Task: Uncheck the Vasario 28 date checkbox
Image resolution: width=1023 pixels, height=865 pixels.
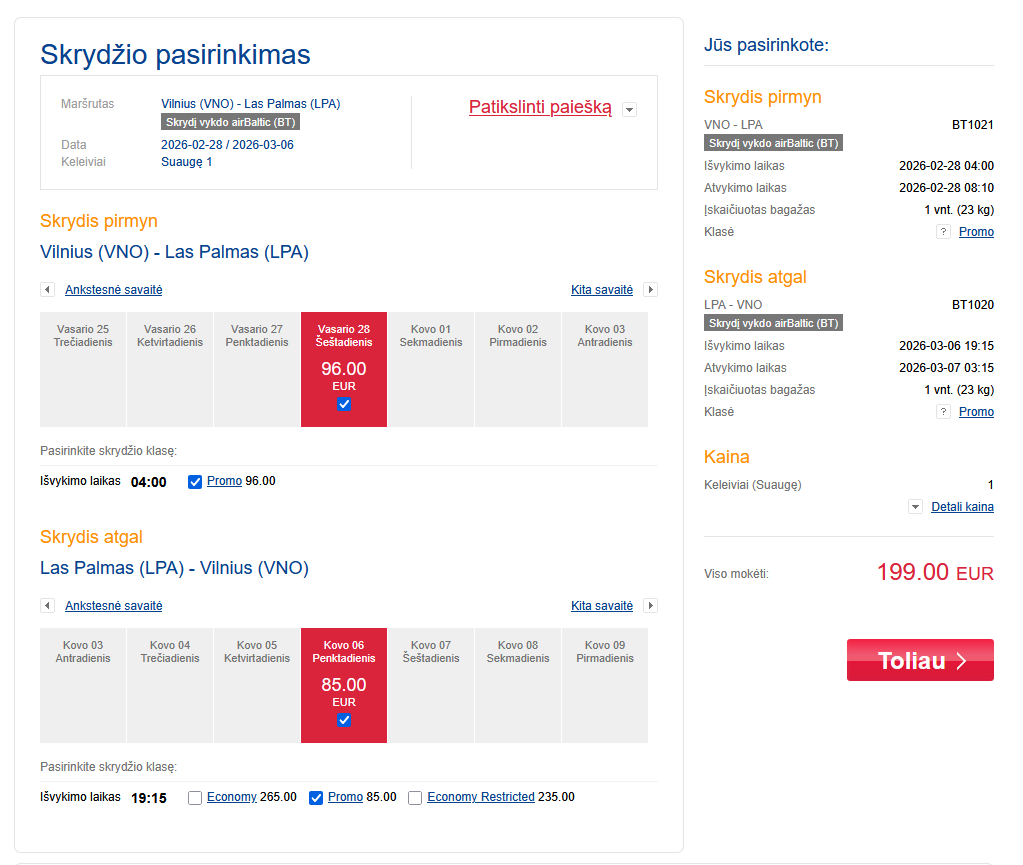Action: pyautogui.click(x=344, y=404)
